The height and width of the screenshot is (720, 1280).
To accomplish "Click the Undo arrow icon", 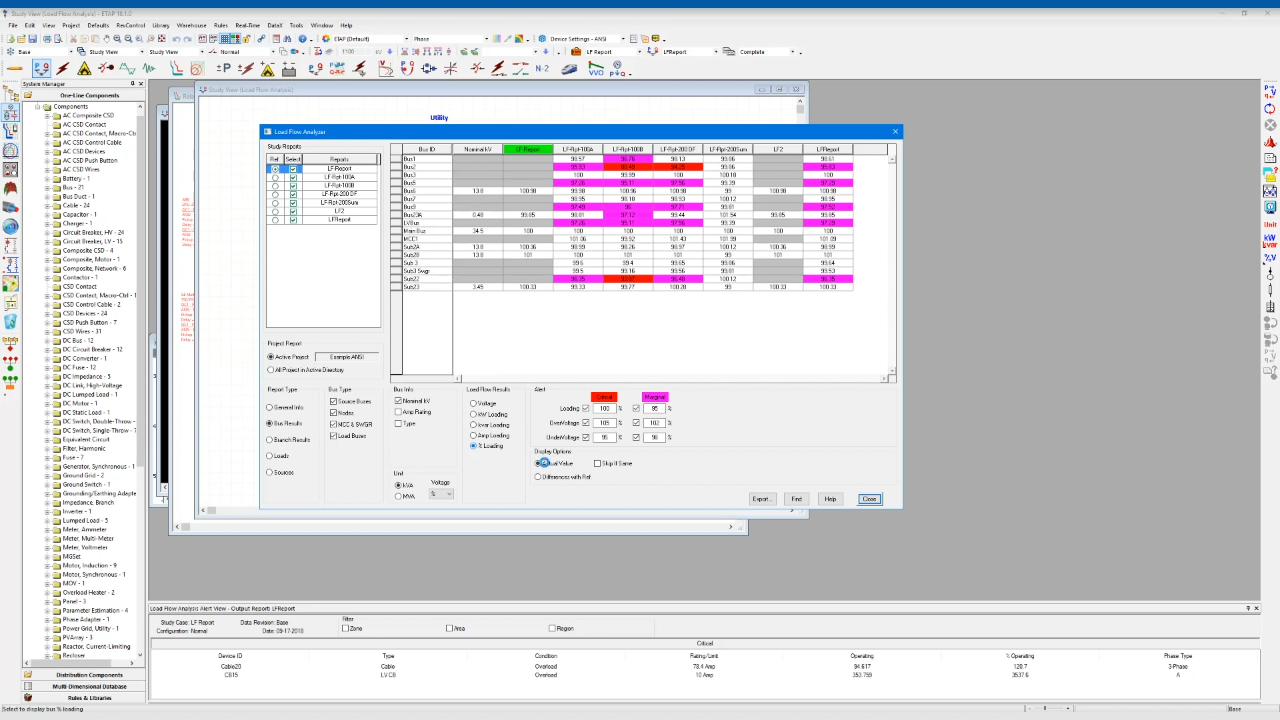I will coord(176,39).
